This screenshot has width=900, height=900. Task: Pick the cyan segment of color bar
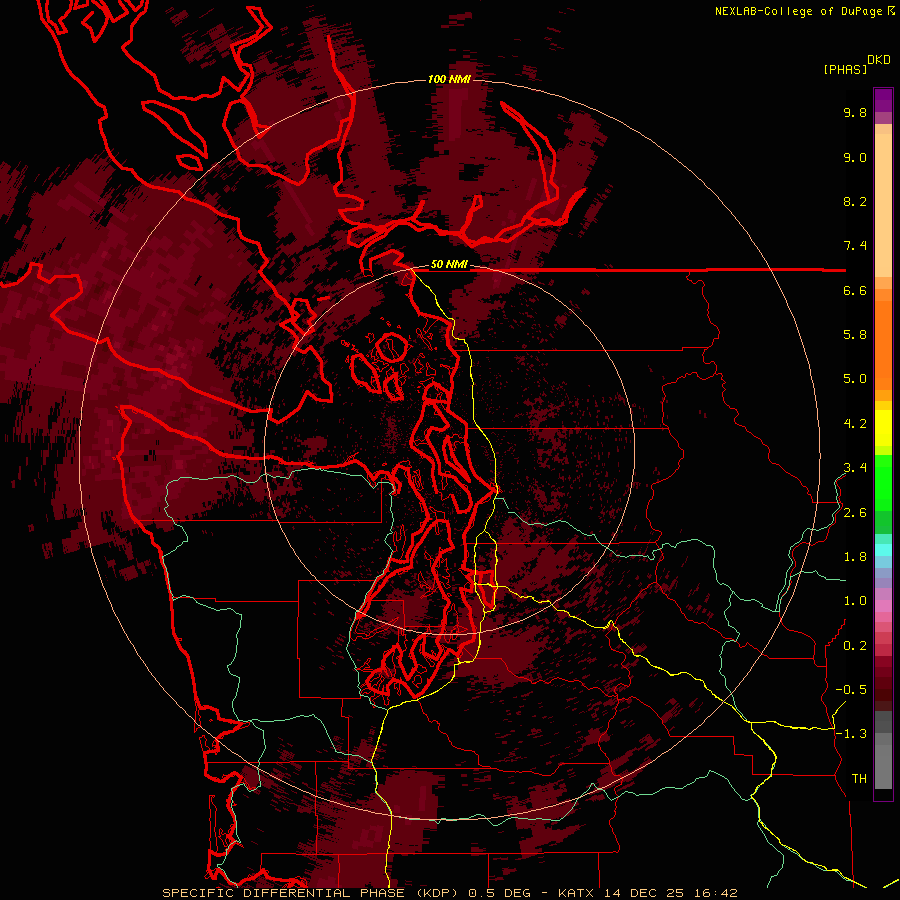[883, 550]
